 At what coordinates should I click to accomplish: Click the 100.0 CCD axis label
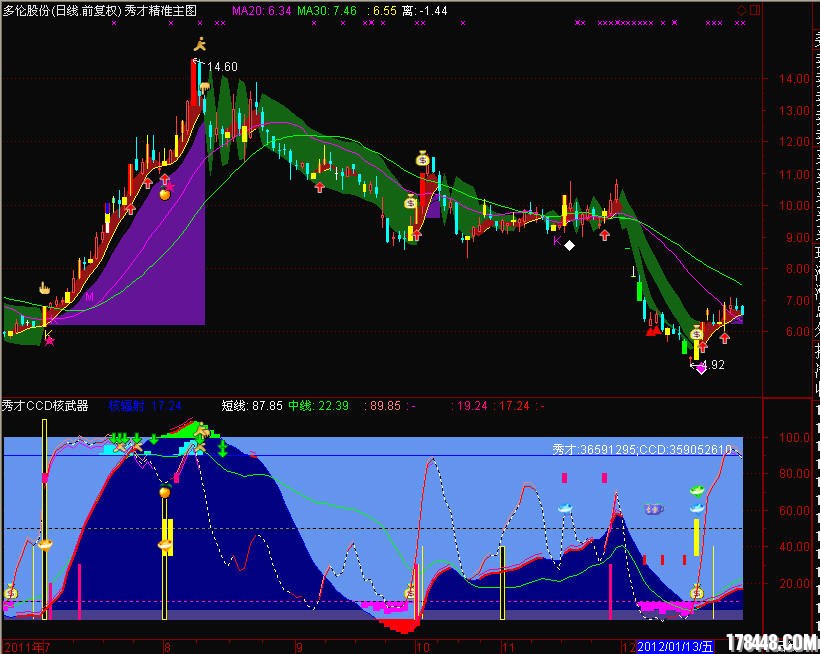click(x=795, y=438)
